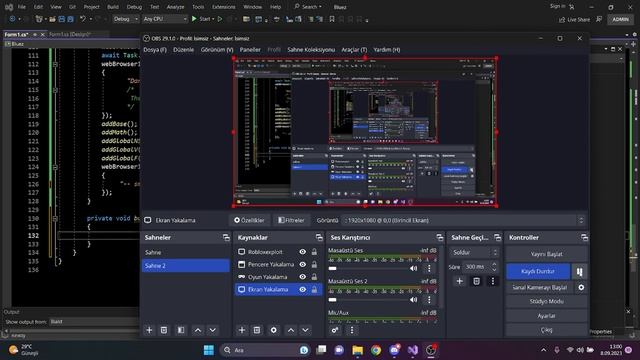Select Sahne in scenes list
The image size is (640, 360).
186,253
